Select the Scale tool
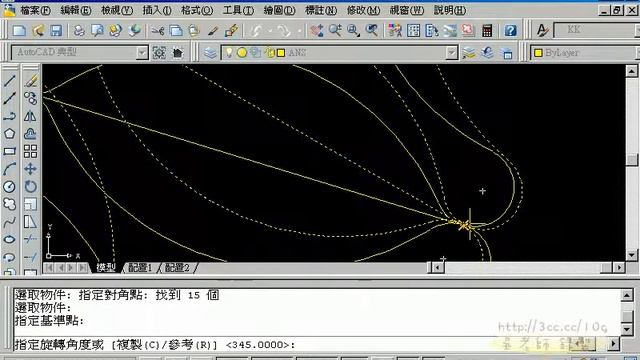 click(31, 204)
